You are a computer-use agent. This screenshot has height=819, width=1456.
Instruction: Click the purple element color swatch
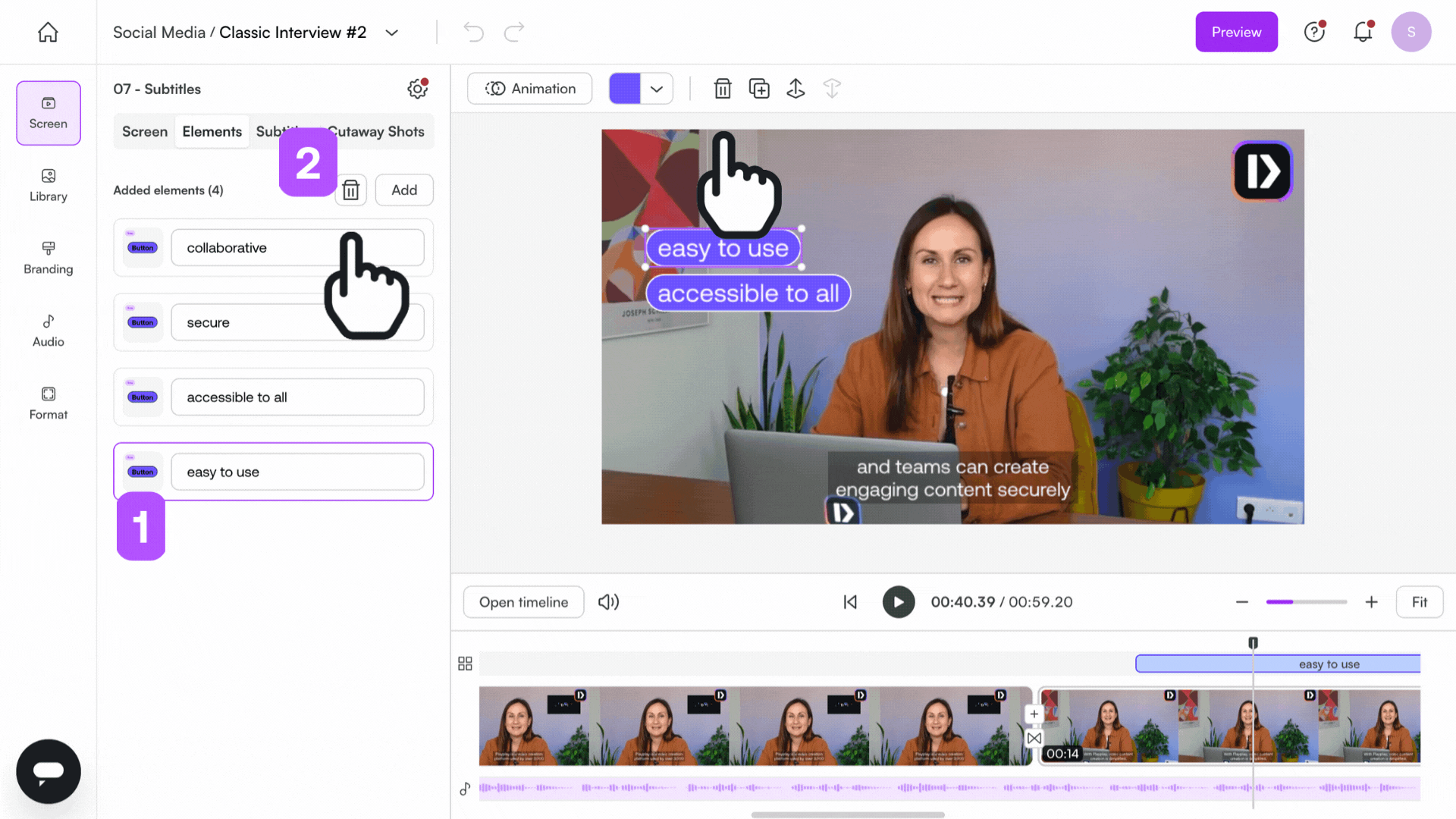click(x=624, y=89)
